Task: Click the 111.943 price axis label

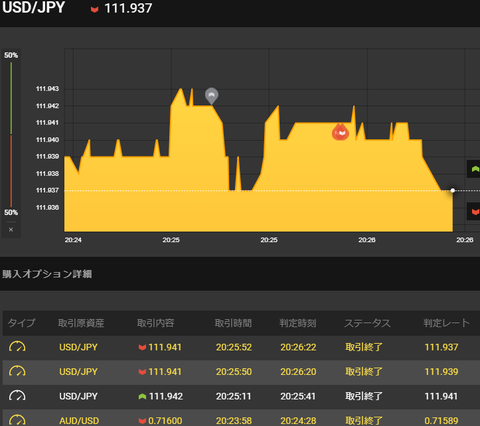Action: click(x=47, y=89)
